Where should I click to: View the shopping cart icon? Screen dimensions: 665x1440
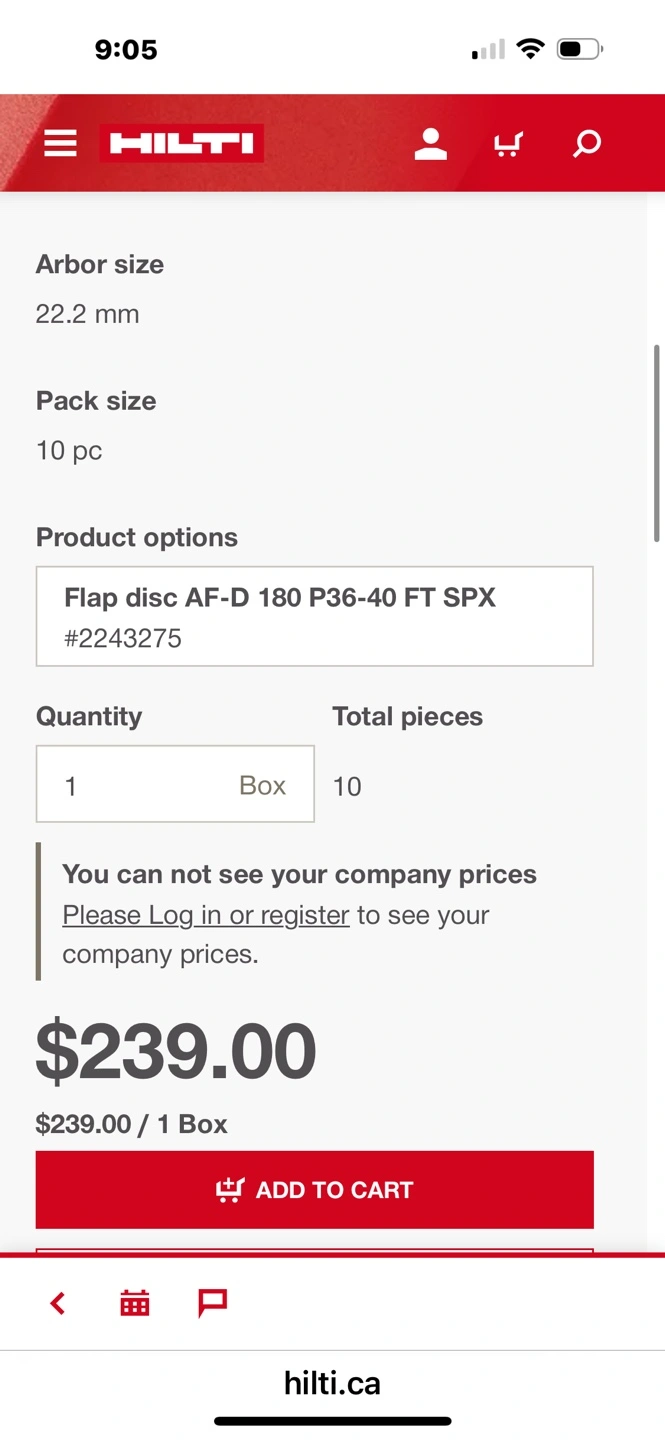coord(508,145)
